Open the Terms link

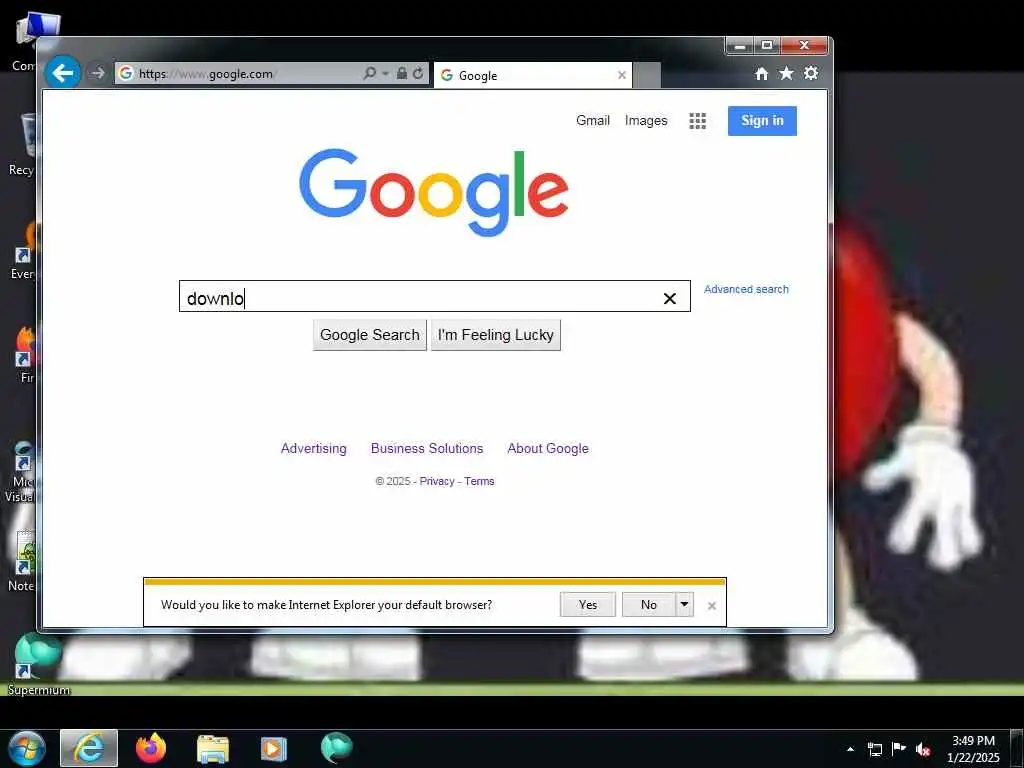(x=479, y=481)
